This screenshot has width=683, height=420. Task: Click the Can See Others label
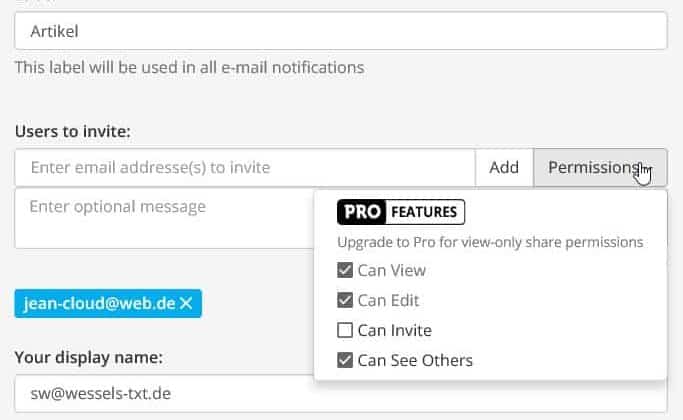point(415,361)
